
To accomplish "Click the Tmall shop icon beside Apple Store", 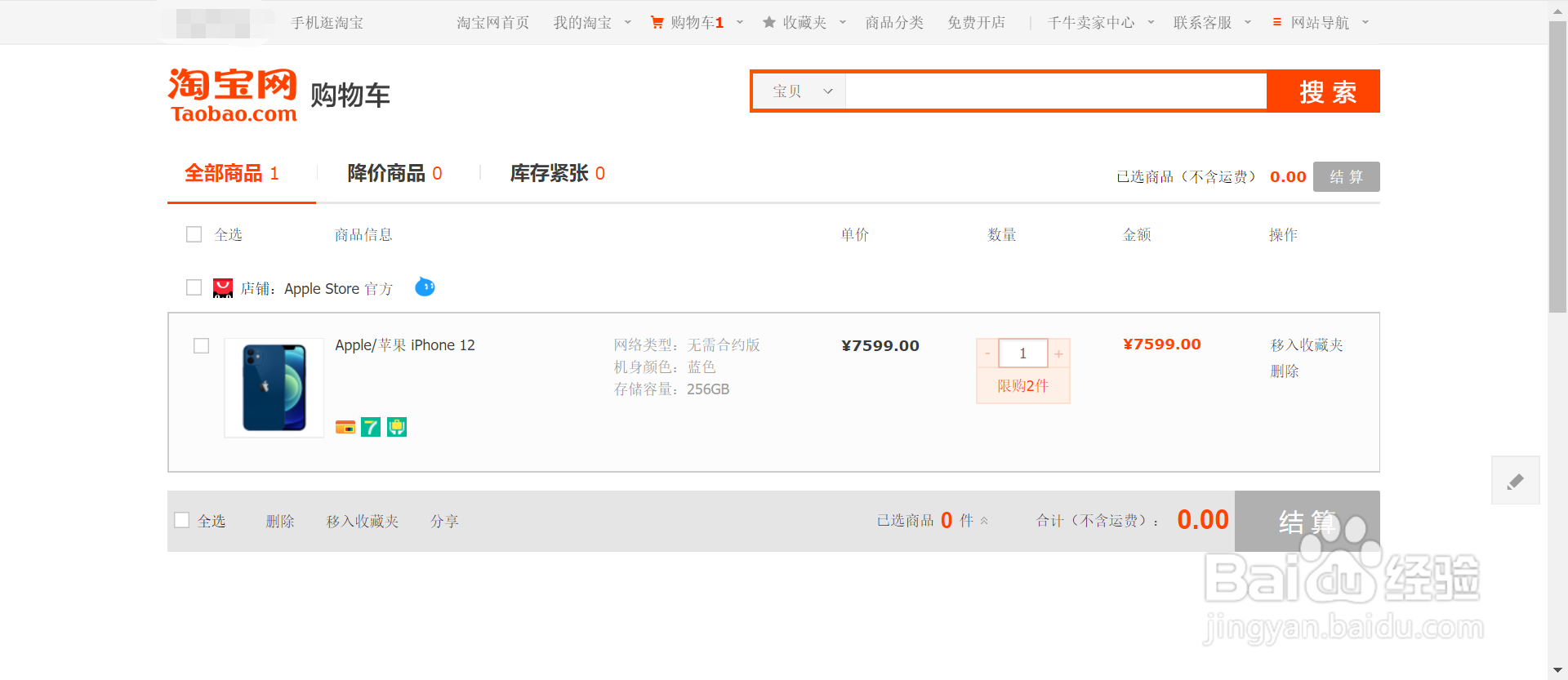I will (223, 288).
